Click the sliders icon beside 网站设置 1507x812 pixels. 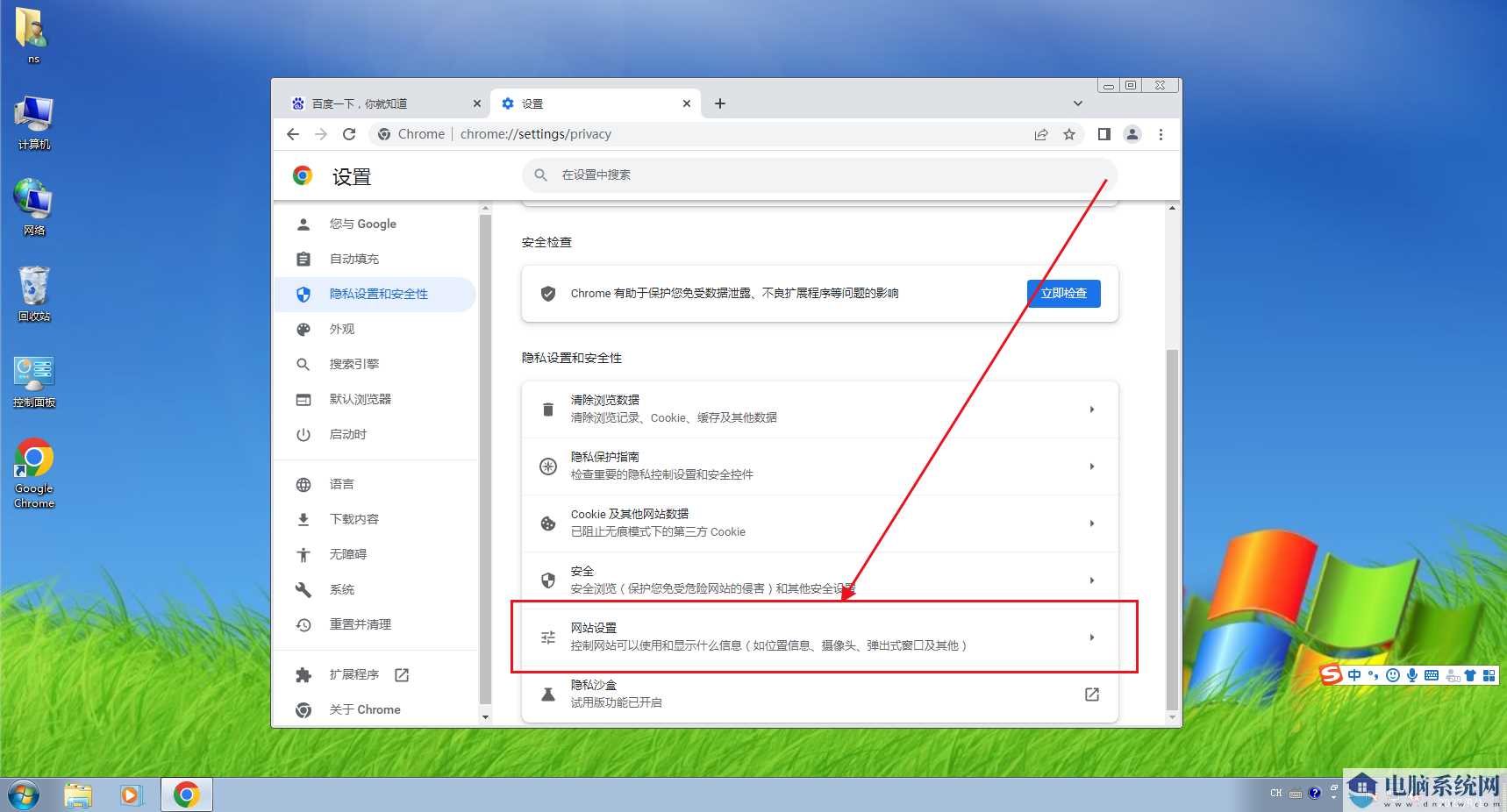point(548,637)
